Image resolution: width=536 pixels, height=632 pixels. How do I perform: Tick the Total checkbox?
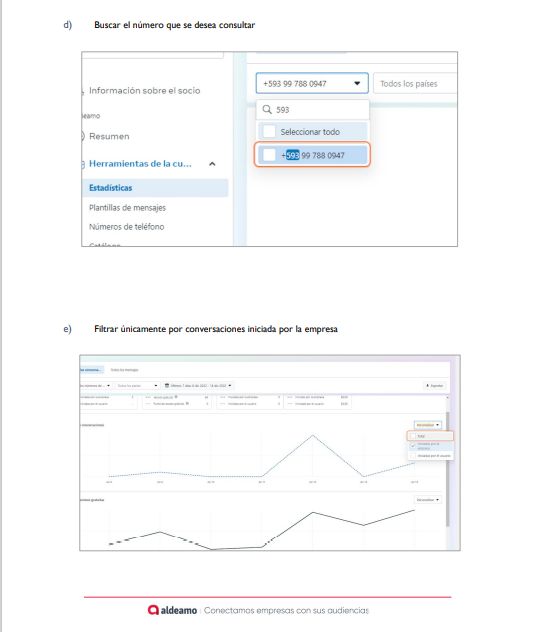point(413,436)
